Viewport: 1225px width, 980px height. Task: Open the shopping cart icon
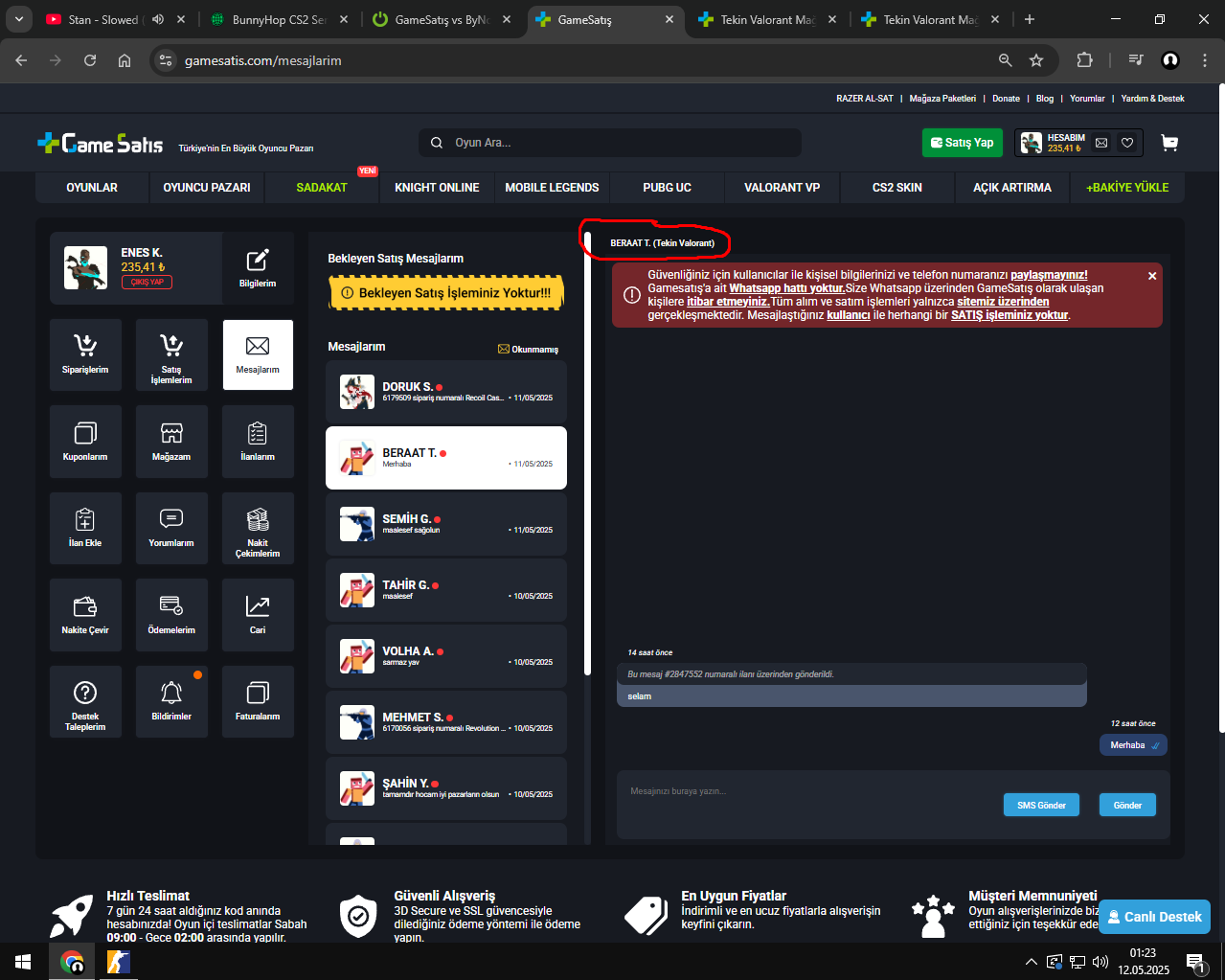point(1169,143)
